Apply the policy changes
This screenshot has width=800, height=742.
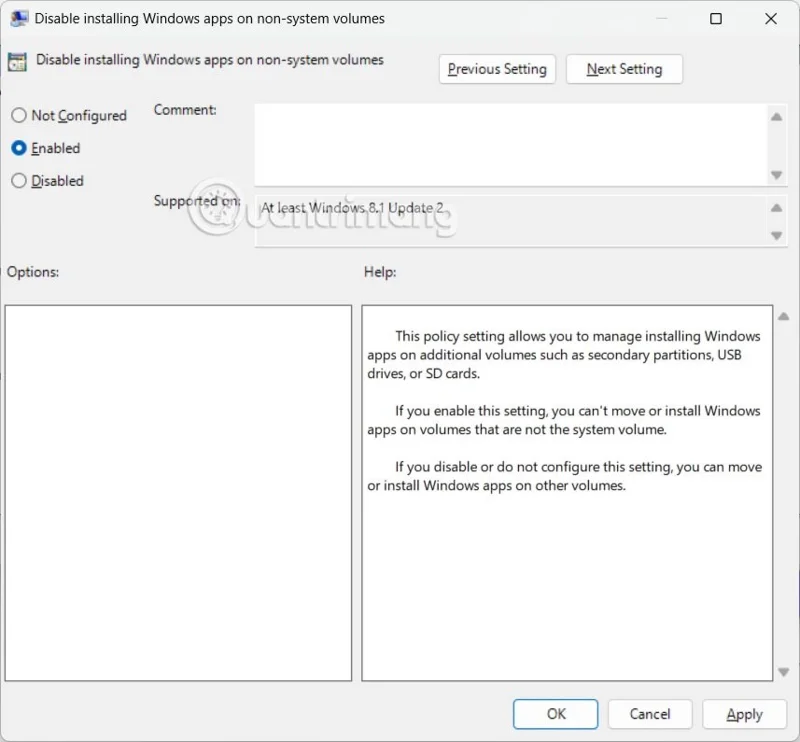(x=744, y=714)
